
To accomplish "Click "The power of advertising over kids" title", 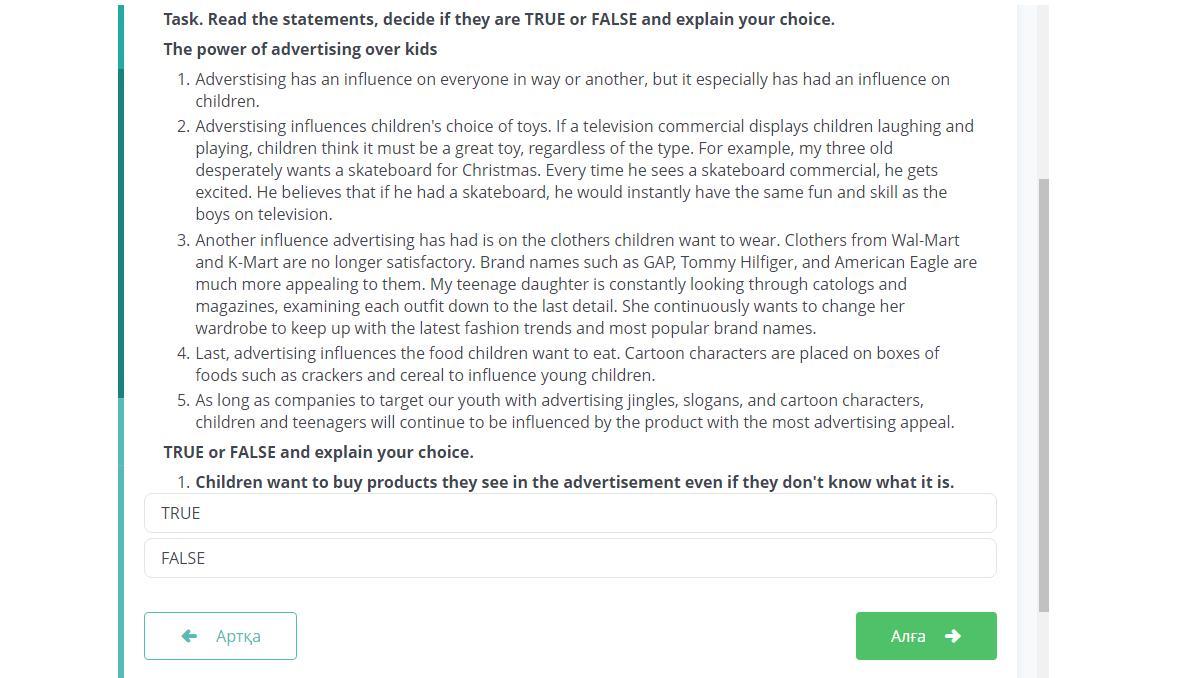I will coord(300,49).
